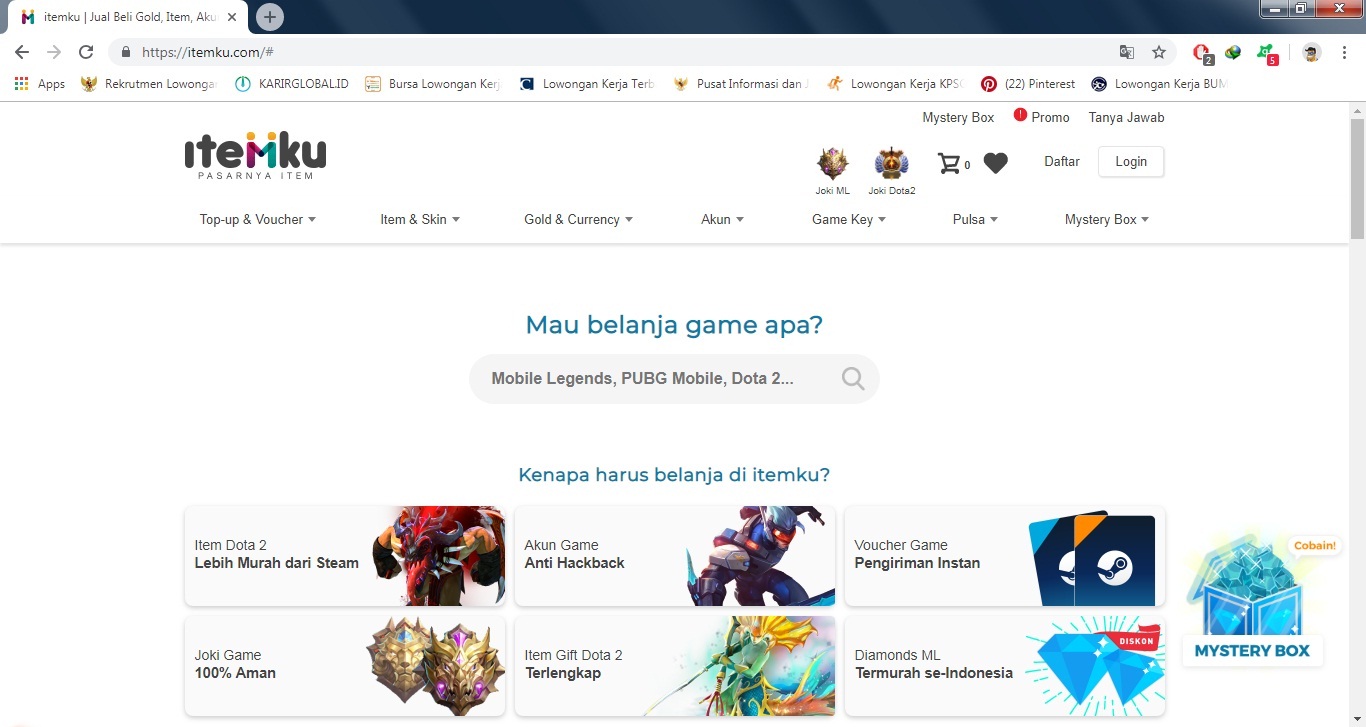Close the itemku browser tab

(x=232, y=17)
